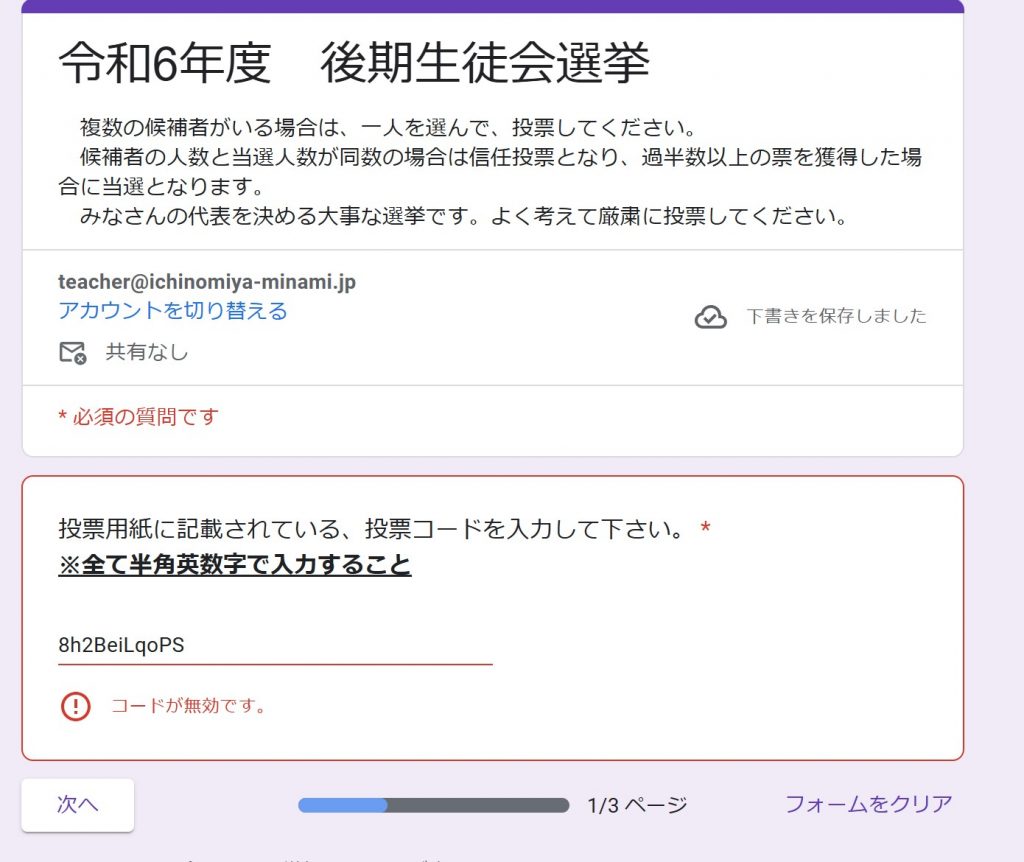This screenshot has height=862, width=1024.
Task: Open the アカウントを切り替える link
Action: click(x=173, y=311)
